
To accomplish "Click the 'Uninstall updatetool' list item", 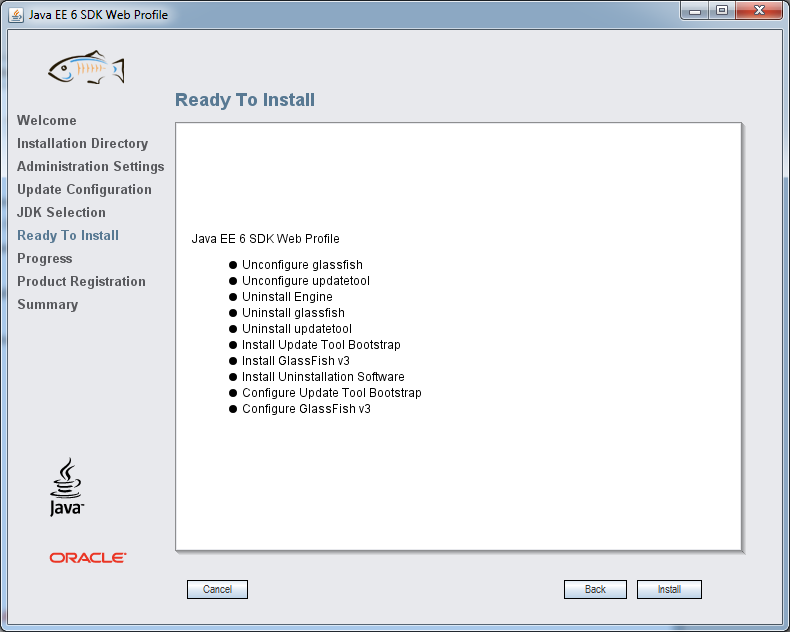I will (x=297, y=329).
